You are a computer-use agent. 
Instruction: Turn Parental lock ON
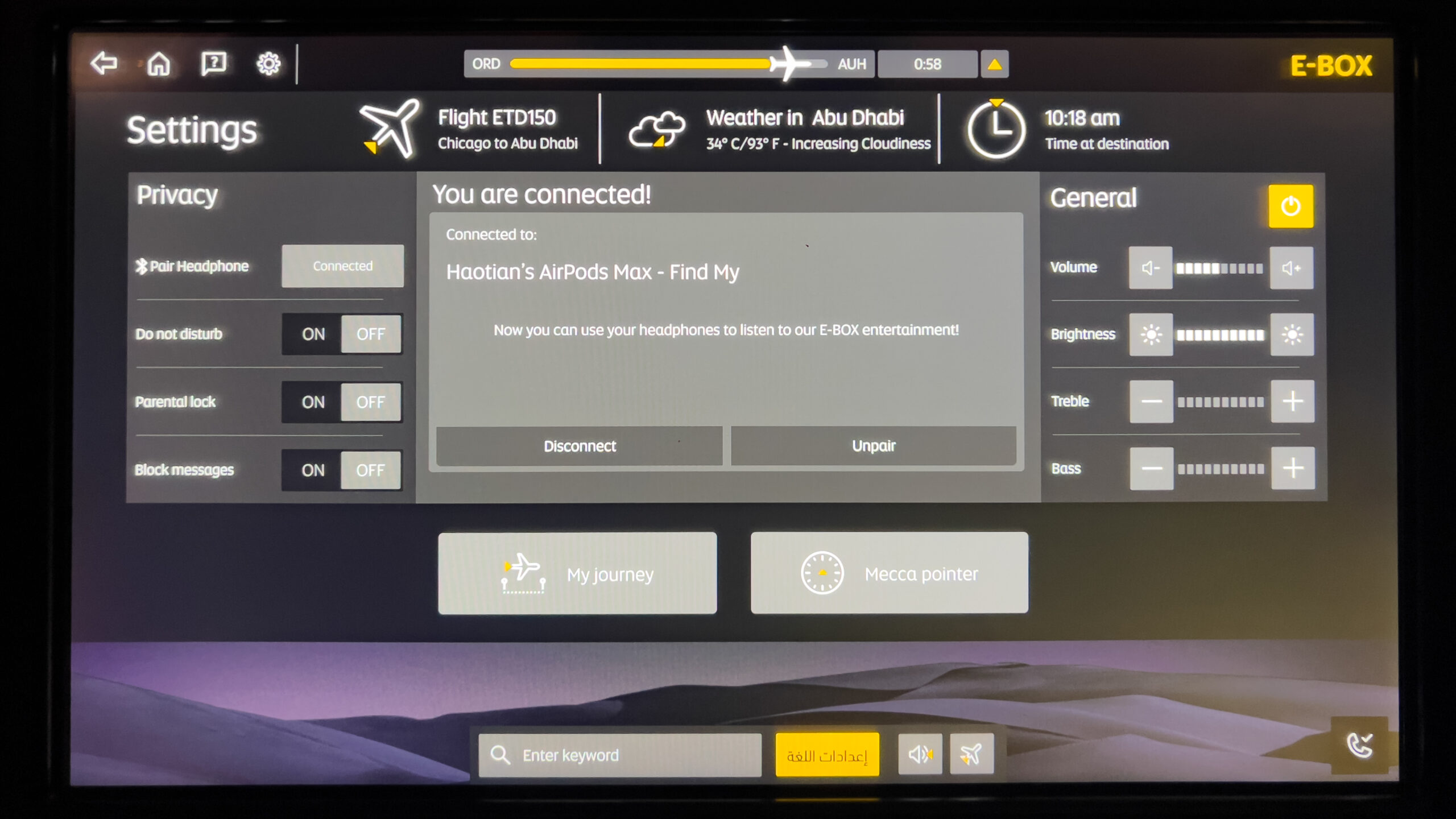pos(313,402)
